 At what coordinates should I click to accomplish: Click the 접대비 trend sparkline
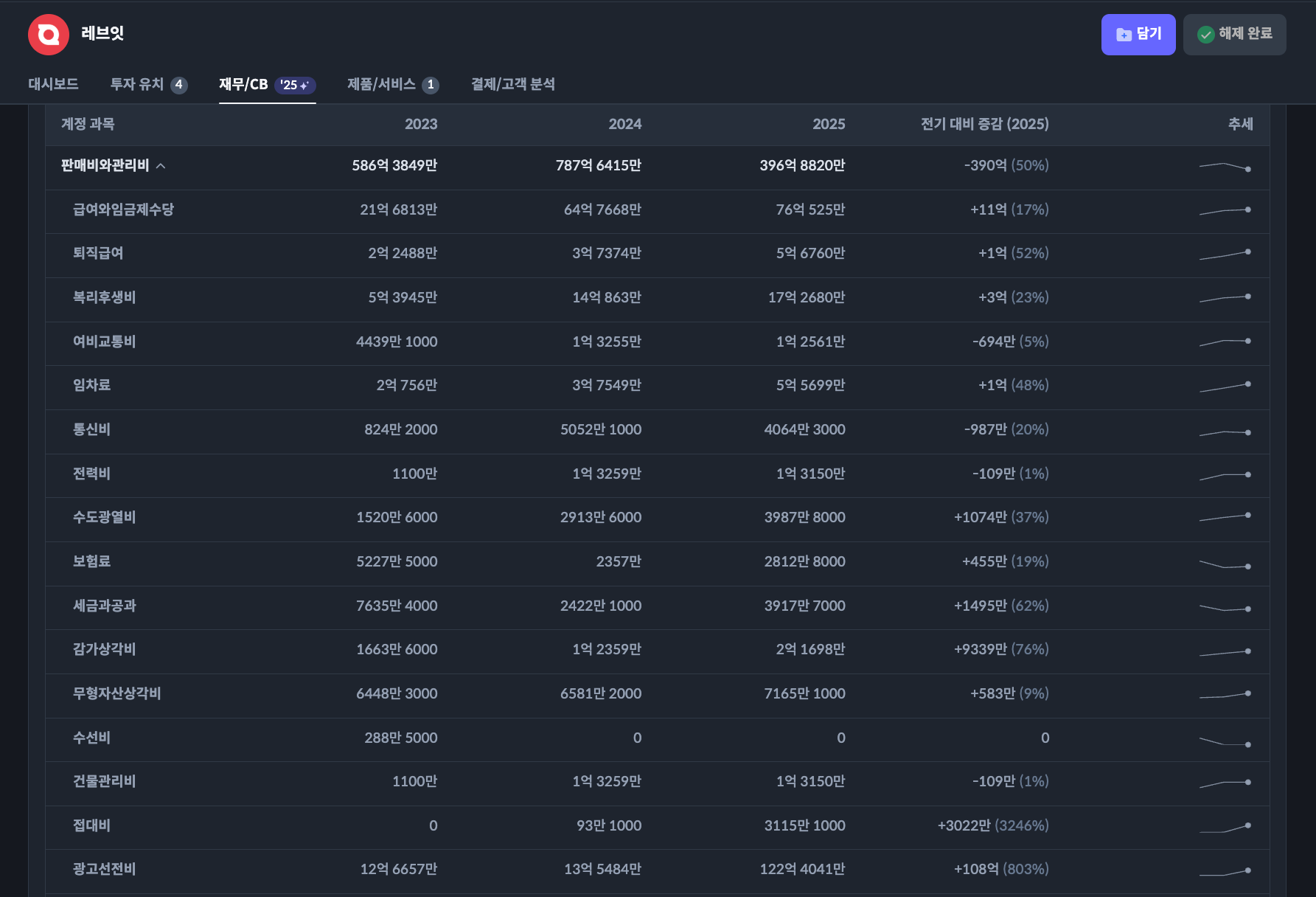tap(1225, 827)
